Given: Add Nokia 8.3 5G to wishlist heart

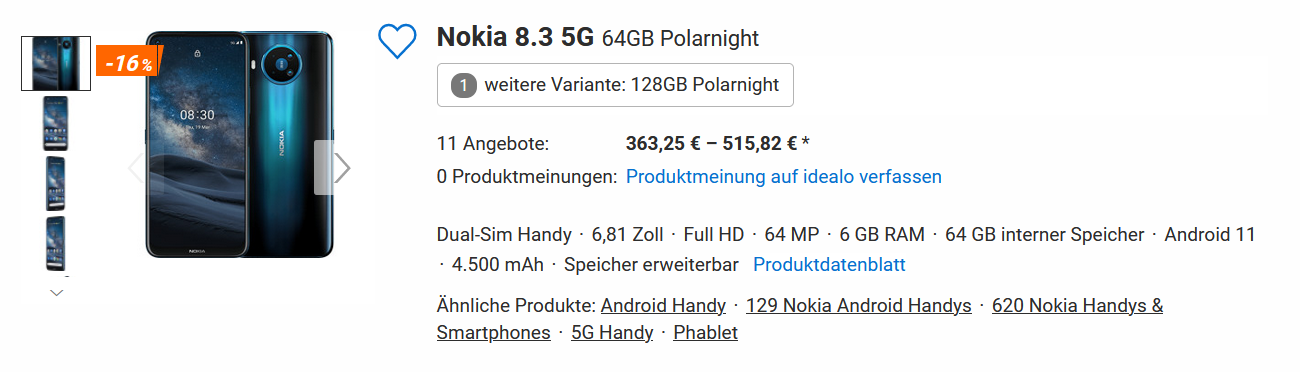Looking at the screenshot, I should (397, 40).
